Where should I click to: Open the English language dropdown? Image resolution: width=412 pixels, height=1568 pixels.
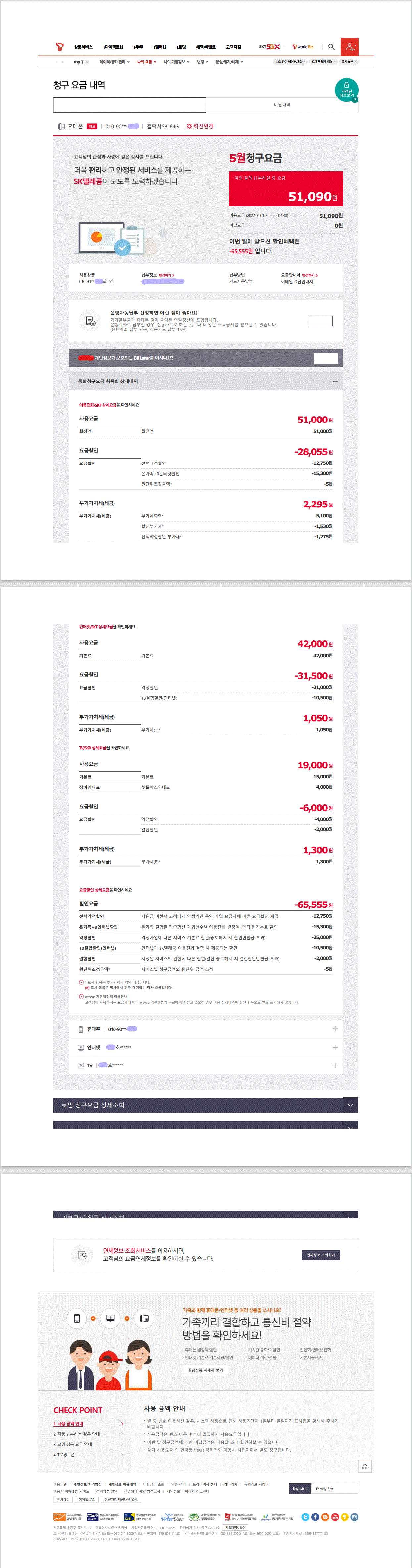pyautogui.click(x=300, y=1488)
